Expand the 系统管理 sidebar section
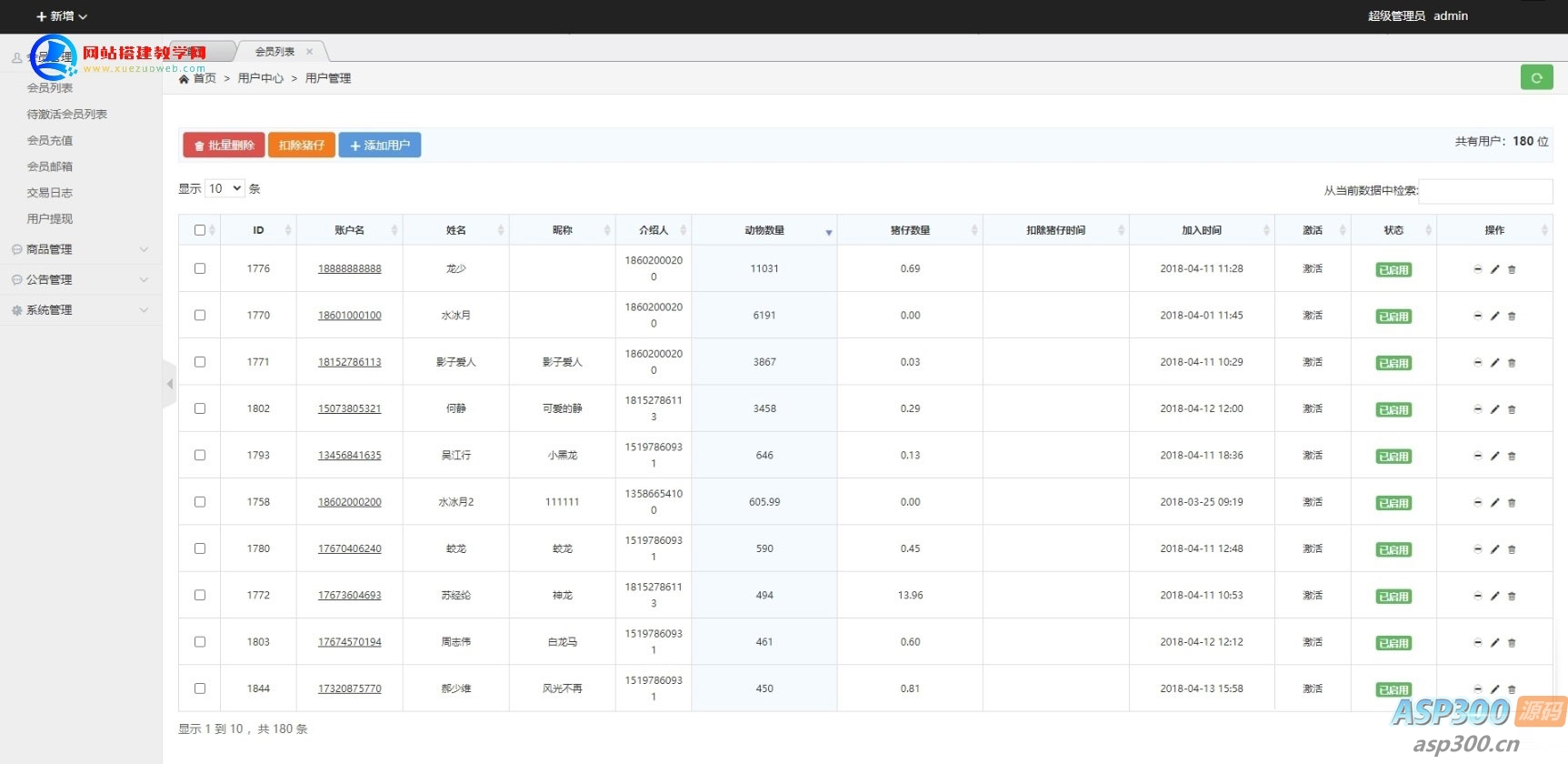The width and height of the screenshot is (1568, 764). [80, 310]
